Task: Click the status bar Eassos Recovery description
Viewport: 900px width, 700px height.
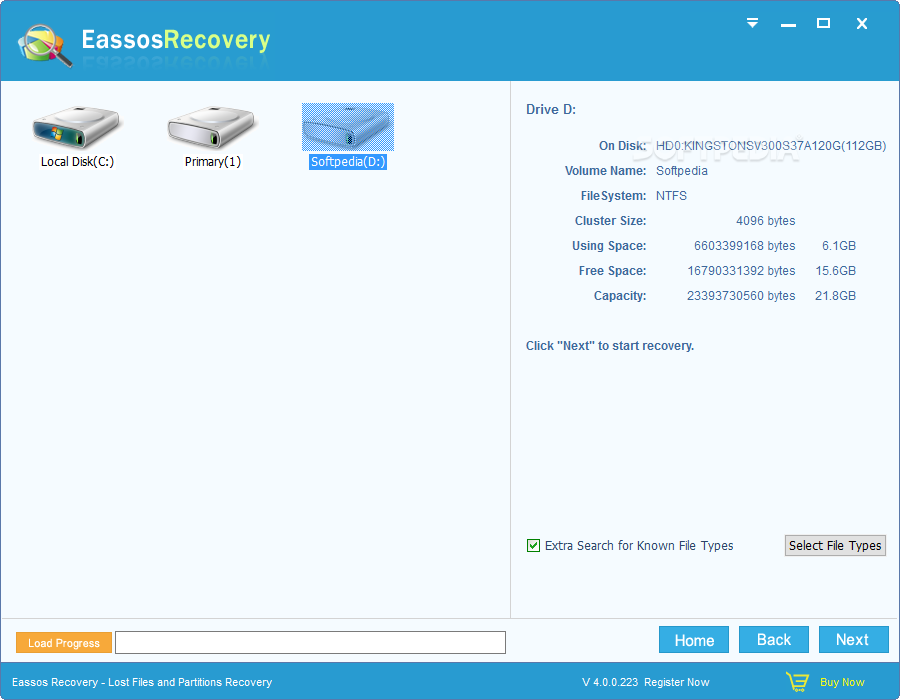Action: coord(142,682)
